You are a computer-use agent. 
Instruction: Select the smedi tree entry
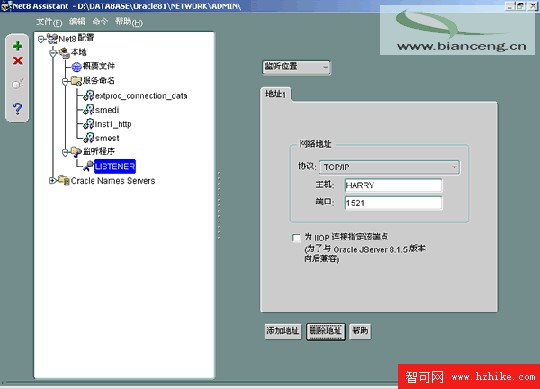(107, 110)
